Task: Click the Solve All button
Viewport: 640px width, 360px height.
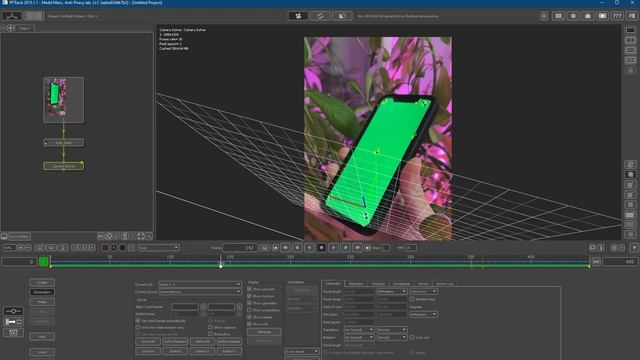Action: tap(148, 342)
